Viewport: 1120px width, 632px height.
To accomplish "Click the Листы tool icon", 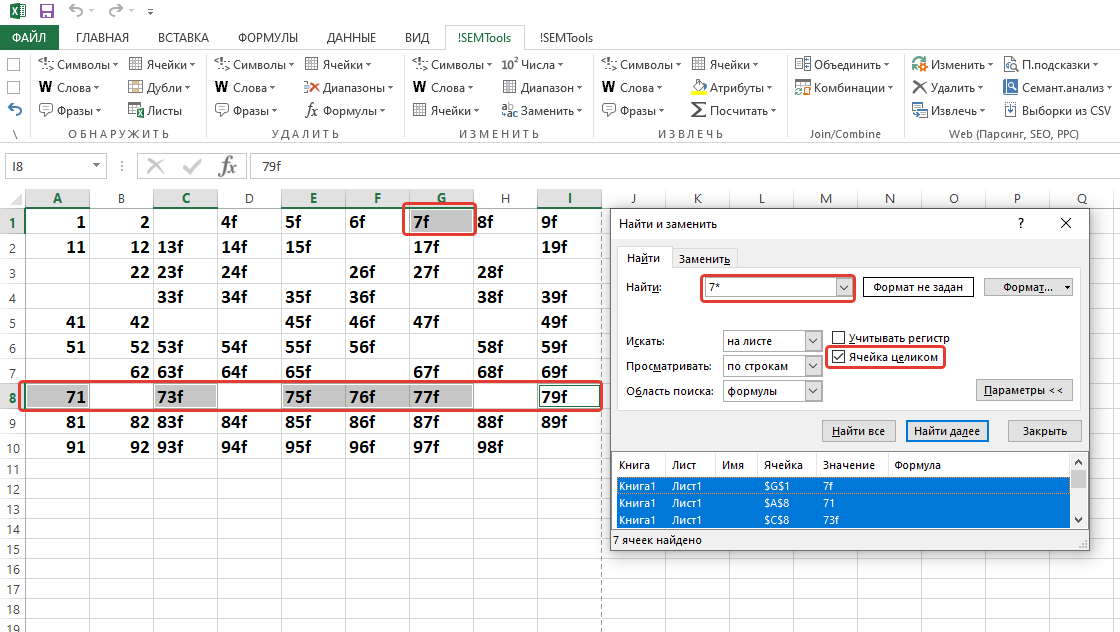I will (136, 111).
